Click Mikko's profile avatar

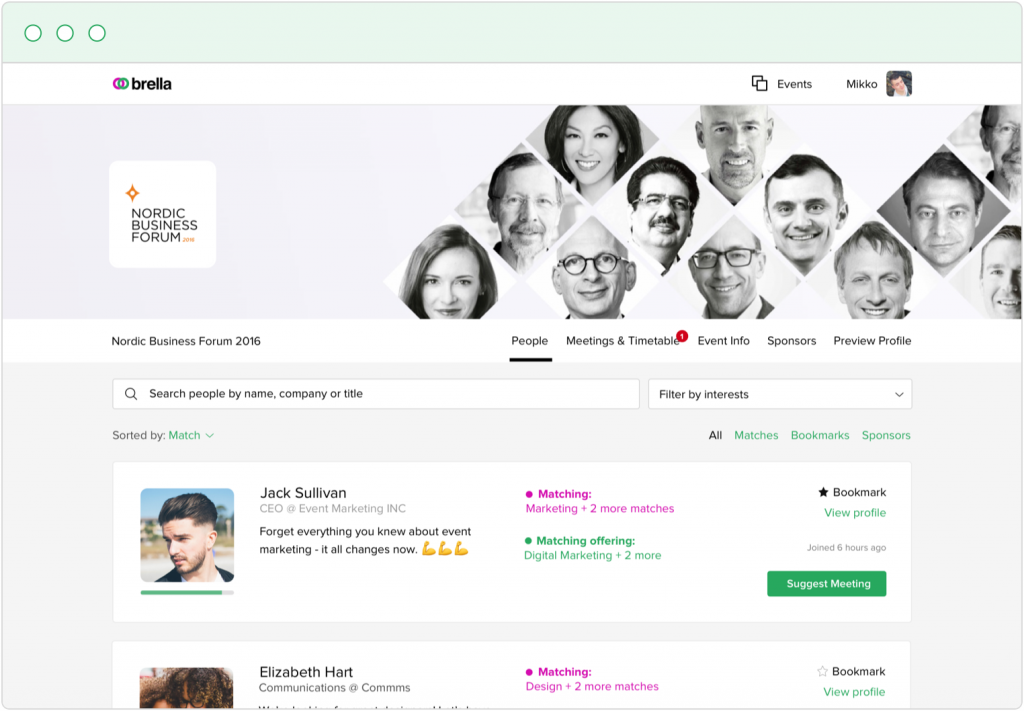coord(899,84)
